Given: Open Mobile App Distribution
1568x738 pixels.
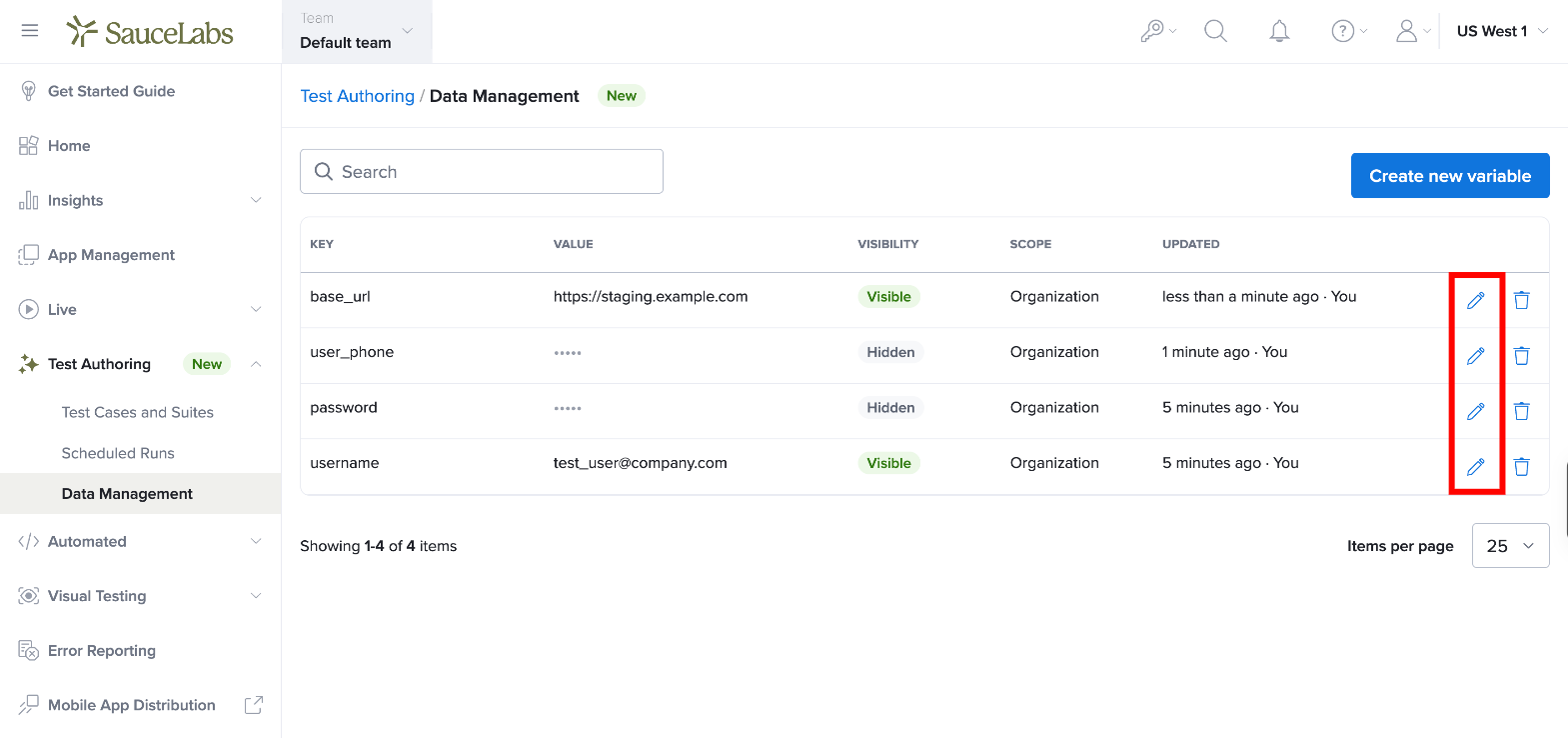Looking at the screenshot, I should click(132, 705).
